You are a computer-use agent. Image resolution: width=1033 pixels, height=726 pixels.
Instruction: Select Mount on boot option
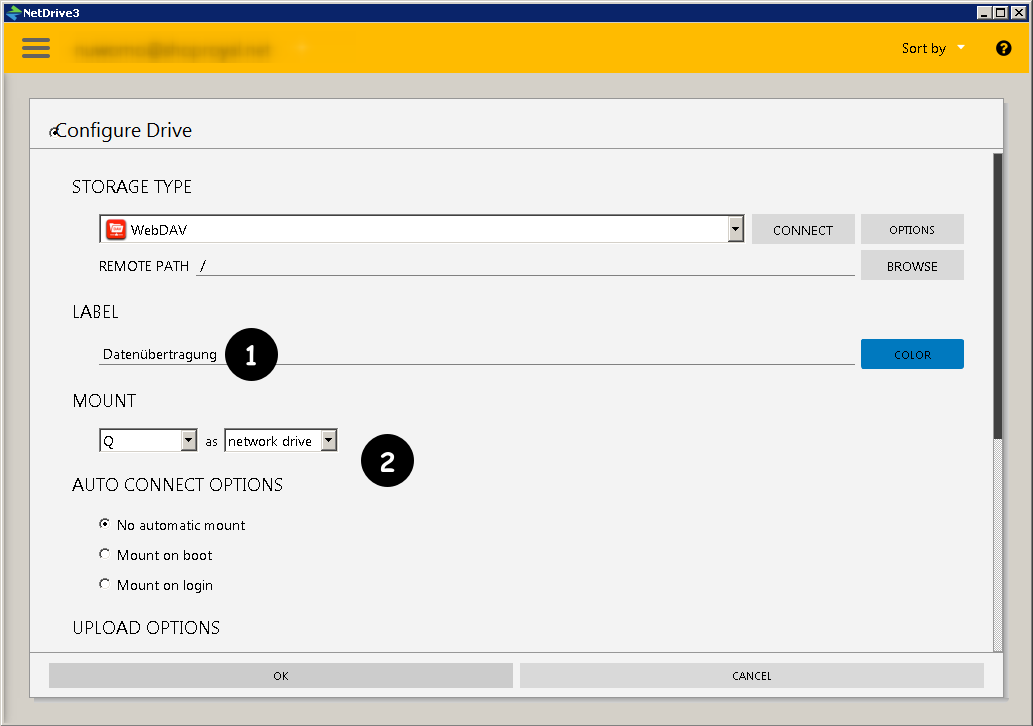pos(105,554)
